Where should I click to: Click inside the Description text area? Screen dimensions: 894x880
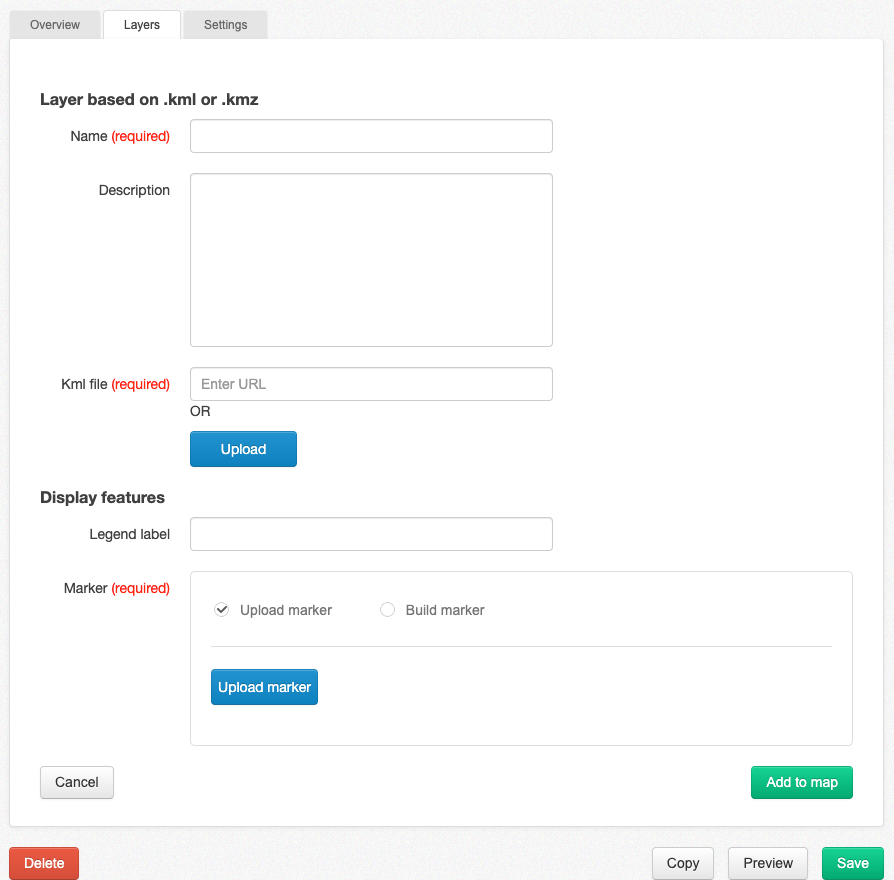pos(370,260)
